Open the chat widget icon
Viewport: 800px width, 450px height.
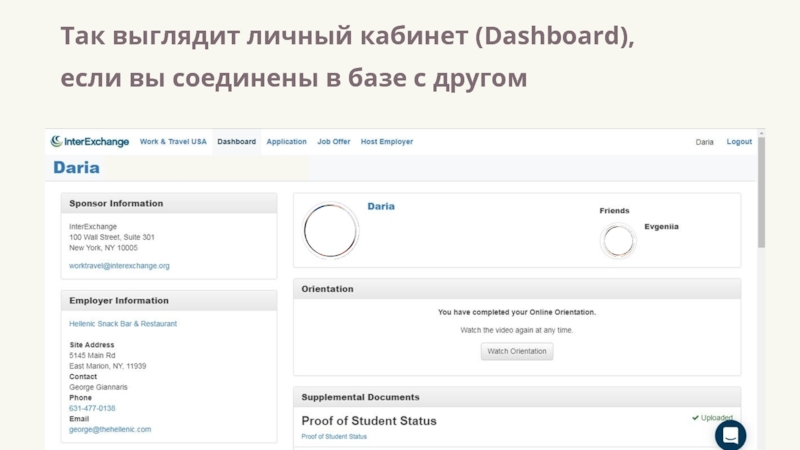[x=730, y=435]
